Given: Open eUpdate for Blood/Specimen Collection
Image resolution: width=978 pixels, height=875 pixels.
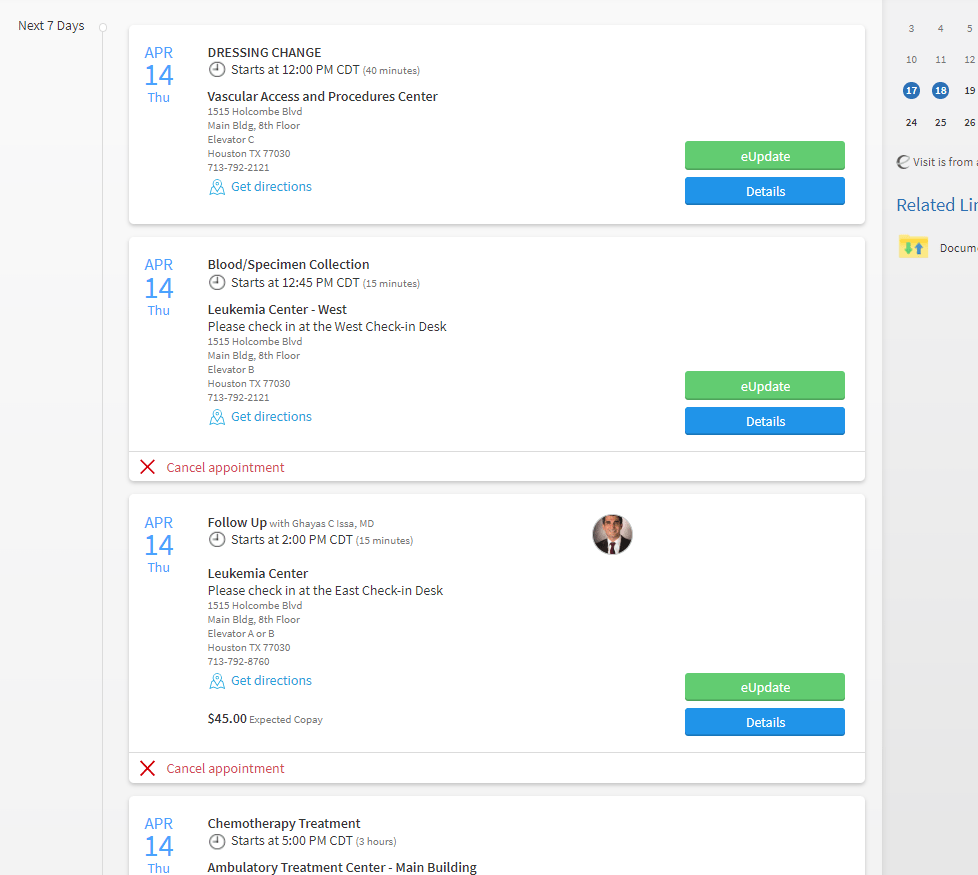Looking at the screenshot, I should 765,386.
